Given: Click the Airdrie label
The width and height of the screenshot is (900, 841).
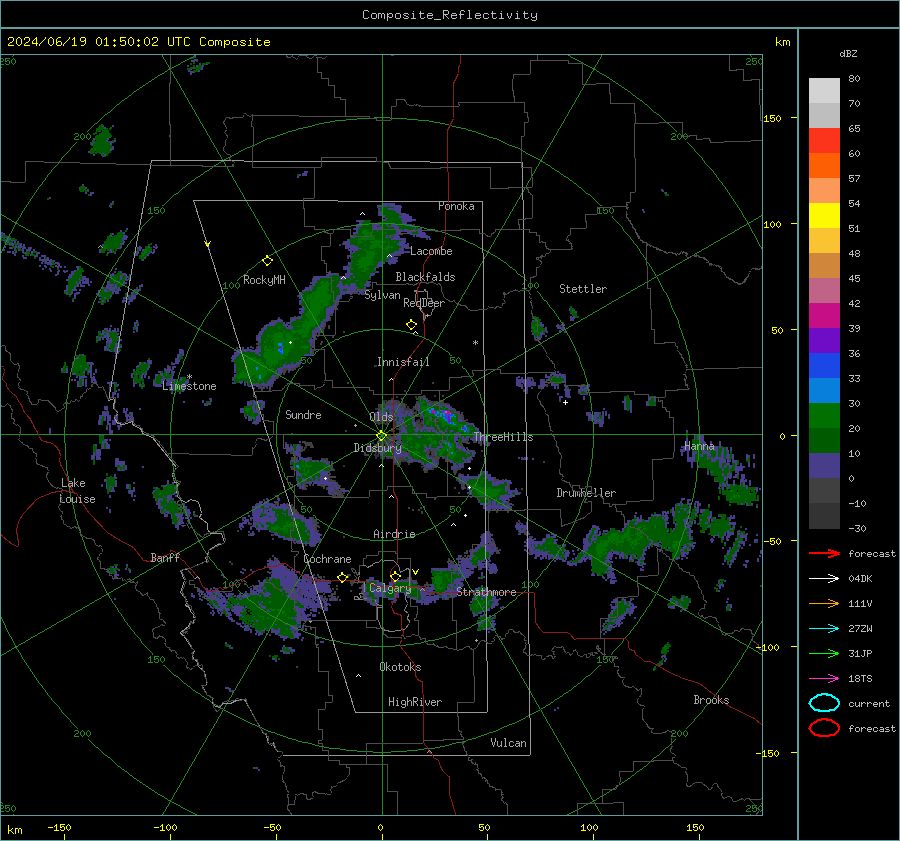Looking at the screenshot, I should point(394,534).
